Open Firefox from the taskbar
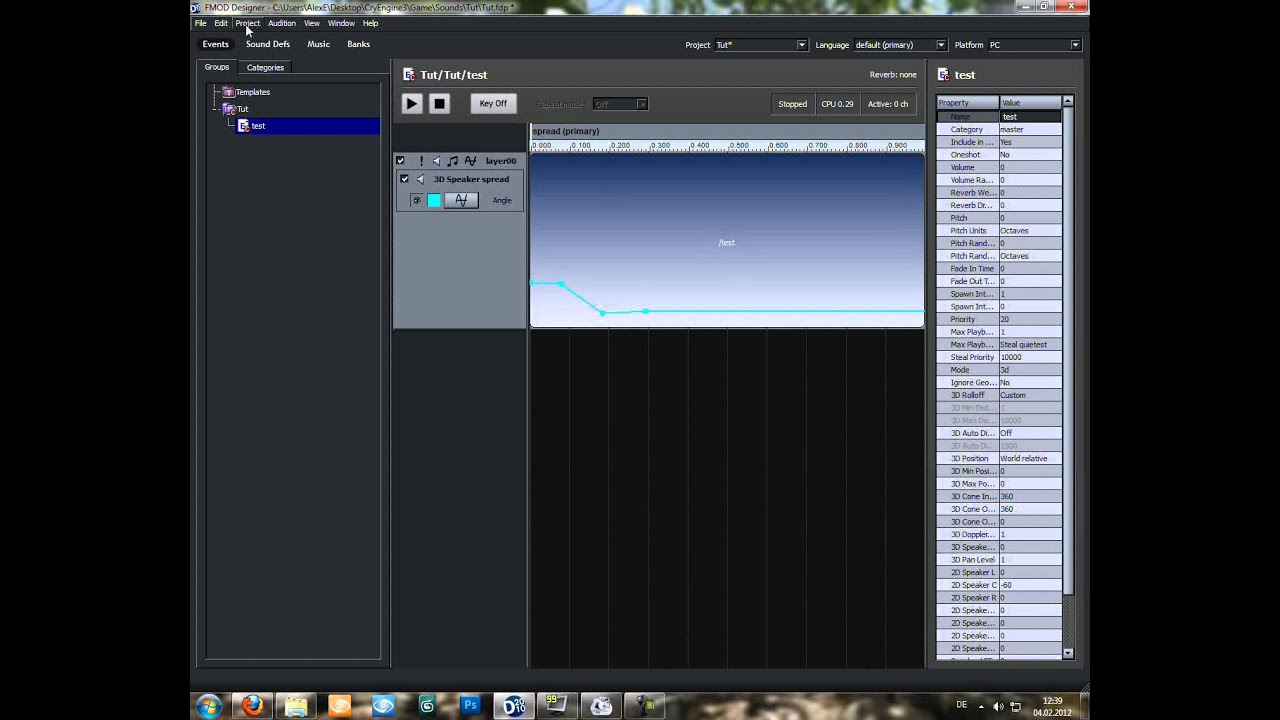1280x720 pixels. [x=252, y=706]
